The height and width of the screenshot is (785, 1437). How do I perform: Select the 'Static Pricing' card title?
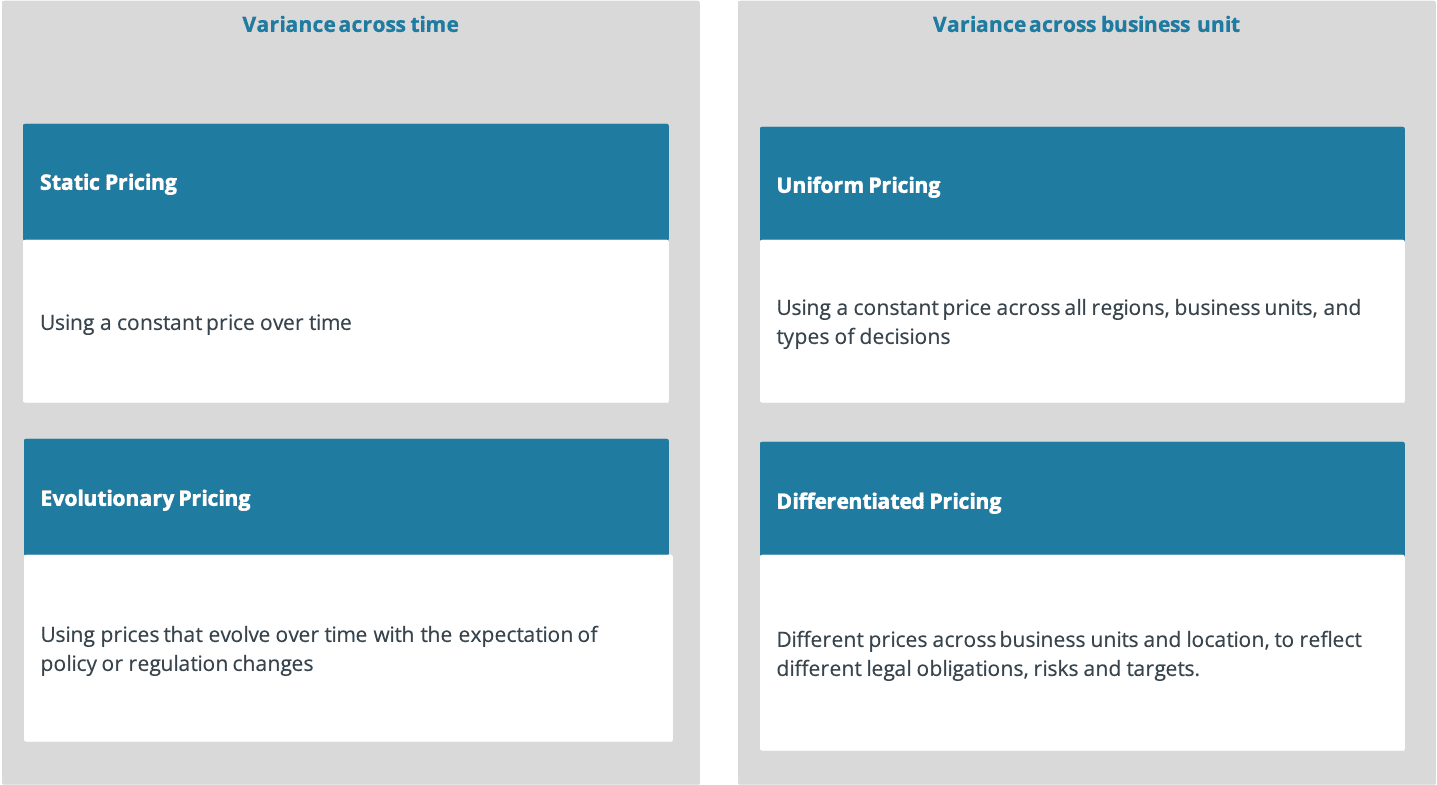[109, 183]
